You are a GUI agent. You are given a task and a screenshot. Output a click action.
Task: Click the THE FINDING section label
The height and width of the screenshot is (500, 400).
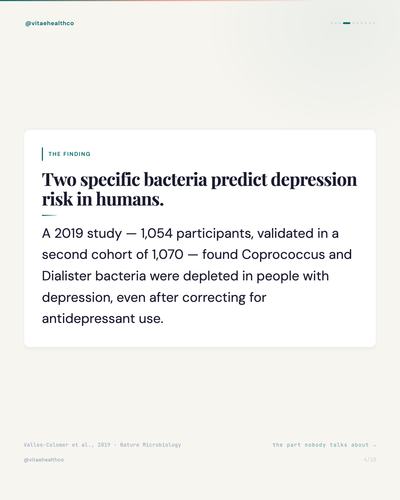click(x=69, y=154)
